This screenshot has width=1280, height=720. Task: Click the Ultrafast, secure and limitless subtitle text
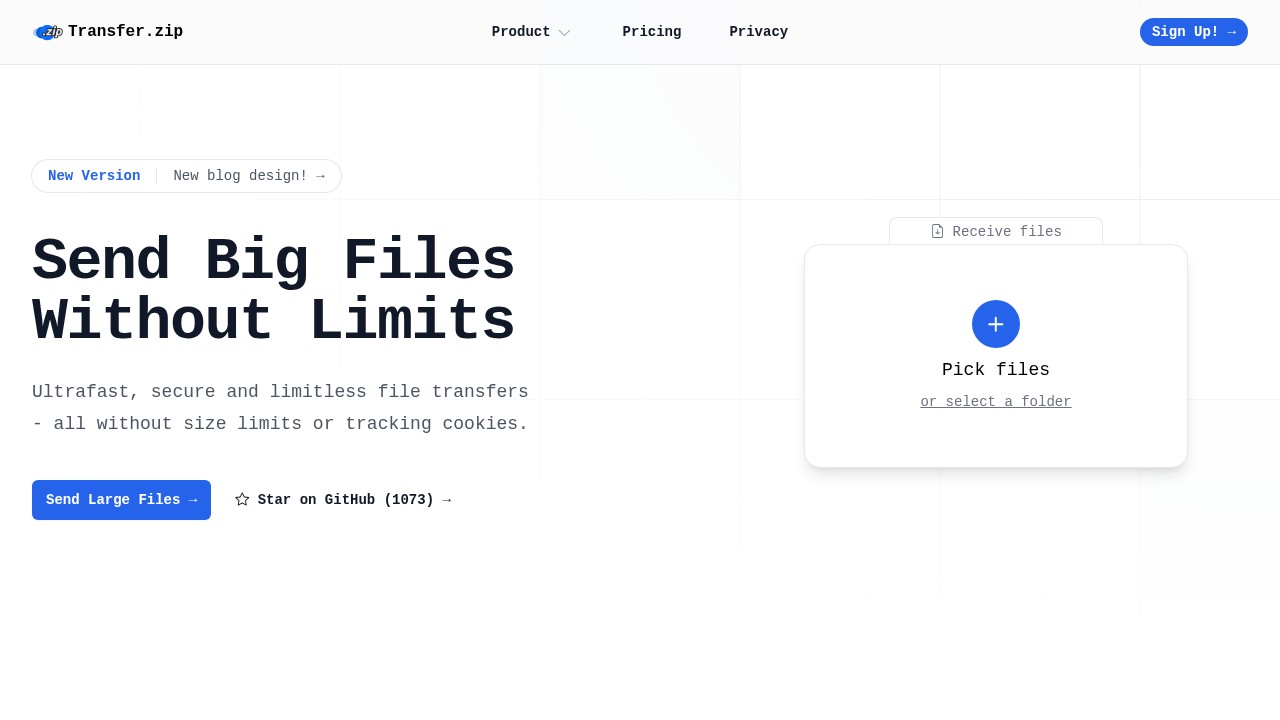coord(280,408)
